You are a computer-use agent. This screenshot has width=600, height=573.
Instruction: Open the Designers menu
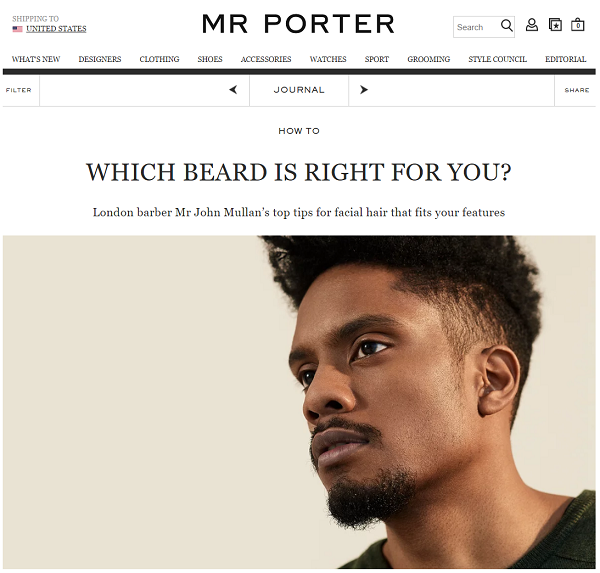[100, 59]
